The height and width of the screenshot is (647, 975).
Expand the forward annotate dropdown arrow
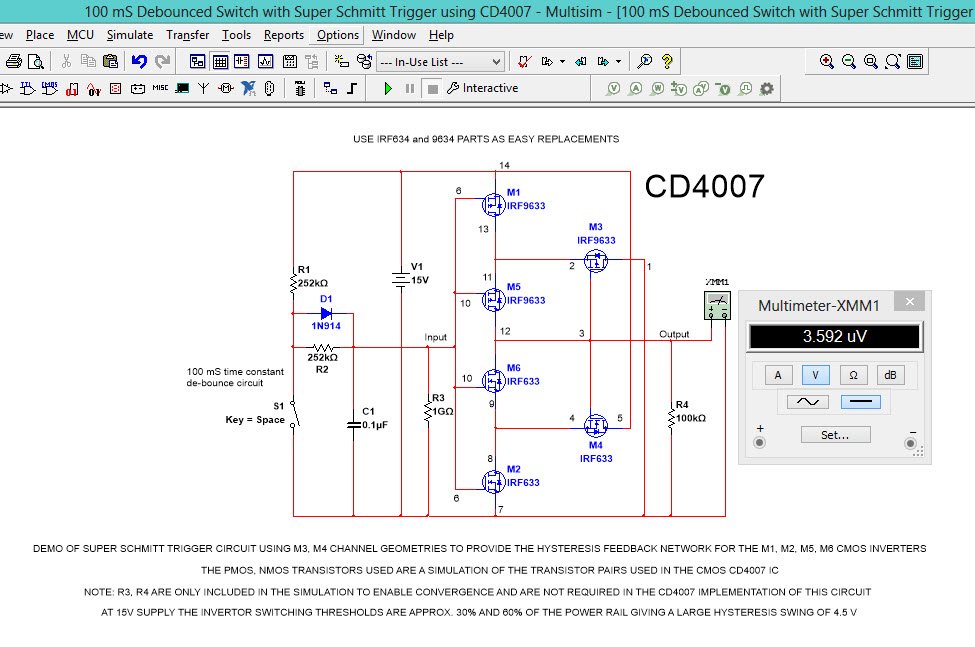click(x=563, y=62)
